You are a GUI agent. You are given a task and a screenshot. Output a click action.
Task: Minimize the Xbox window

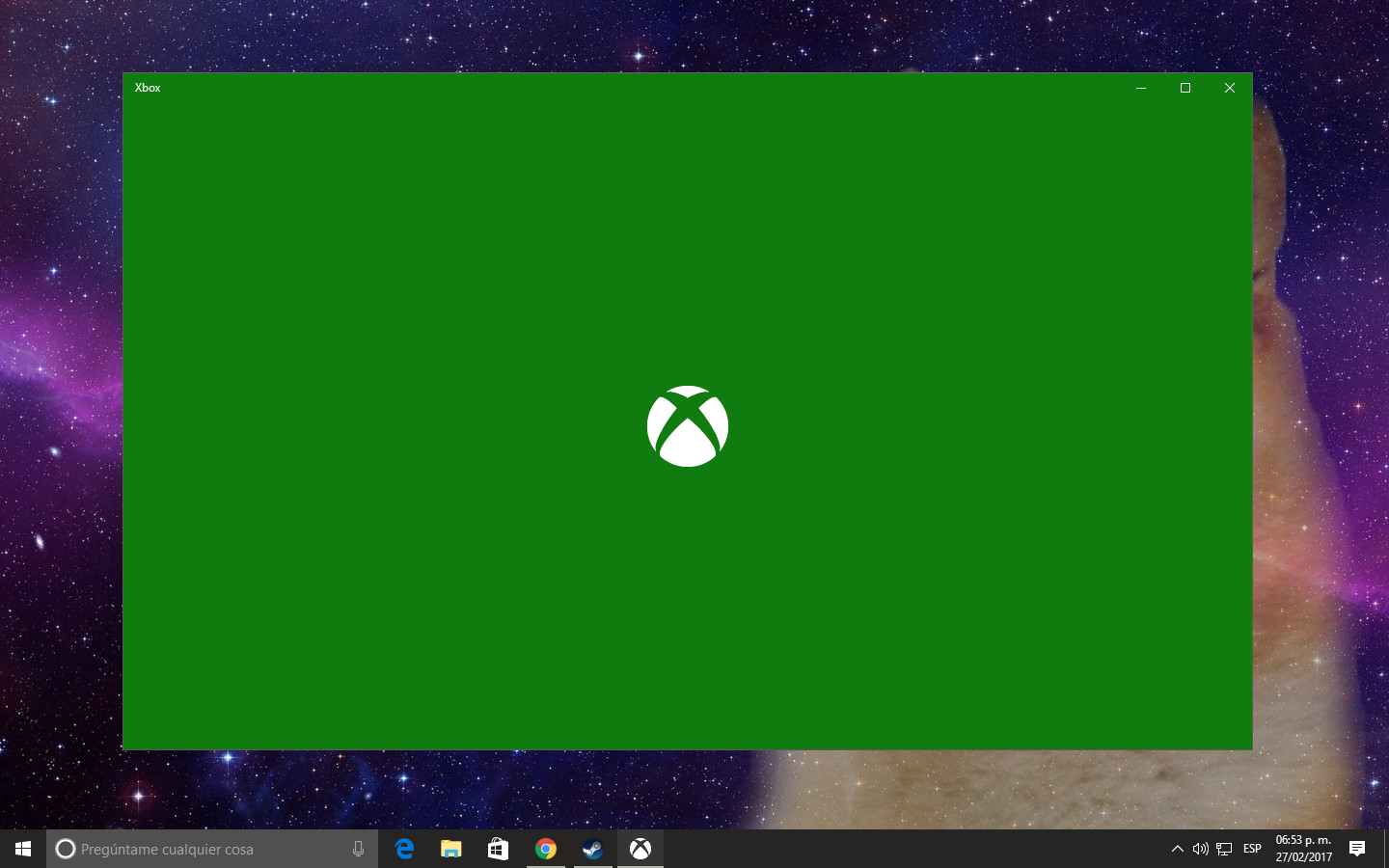pos(1141,88)
